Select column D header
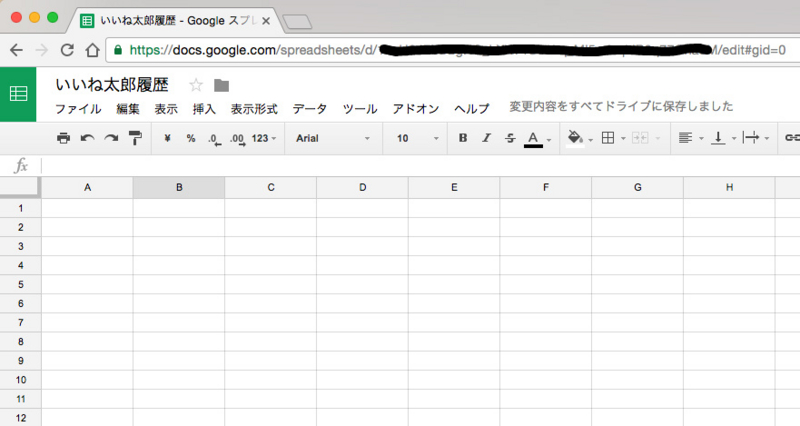The height and width of the screenshot is (426, 800). [x=362, y=188]
